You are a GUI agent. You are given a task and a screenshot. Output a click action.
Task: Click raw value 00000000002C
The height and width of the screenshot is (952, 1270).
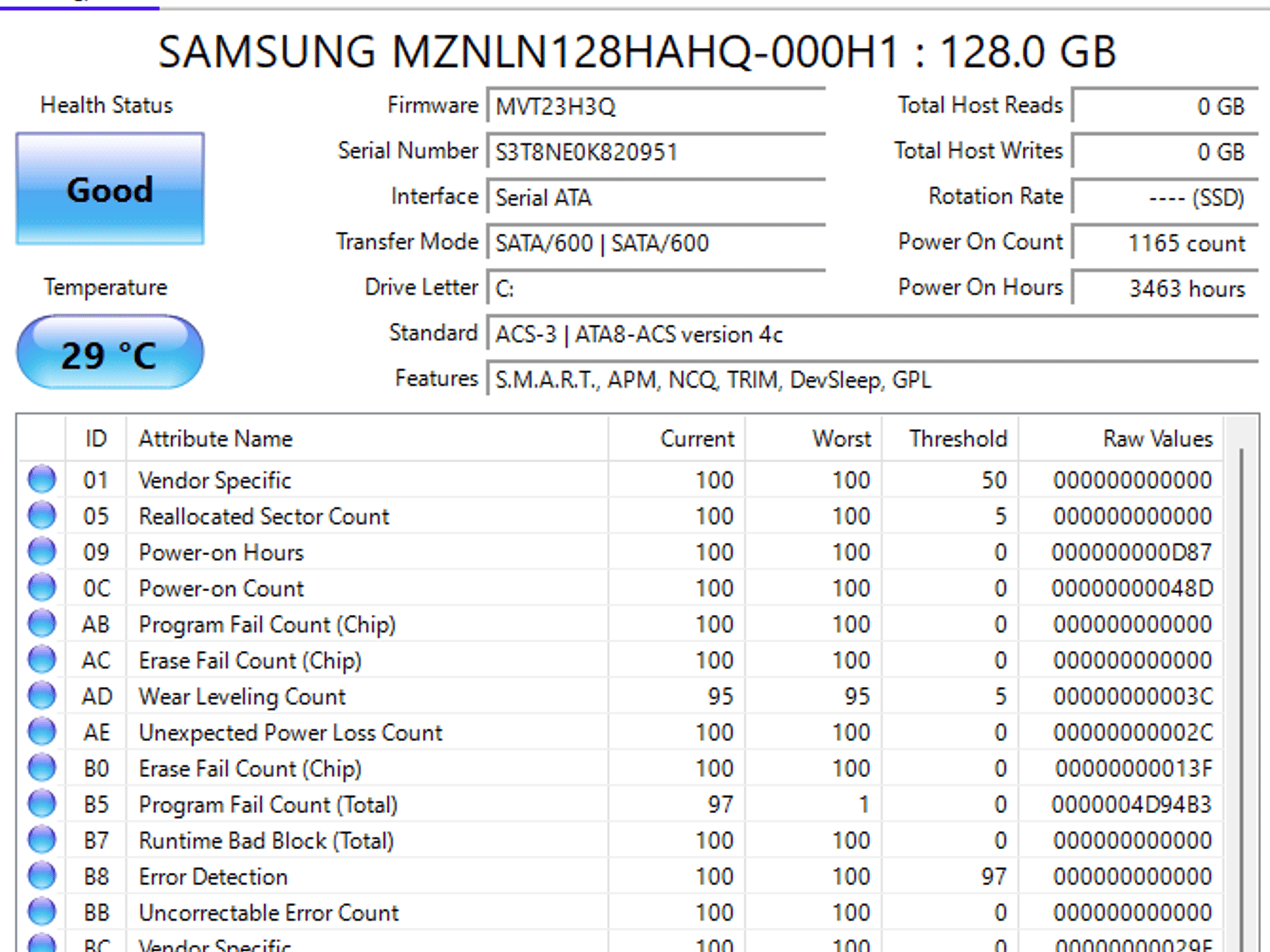coord(1132,732)
